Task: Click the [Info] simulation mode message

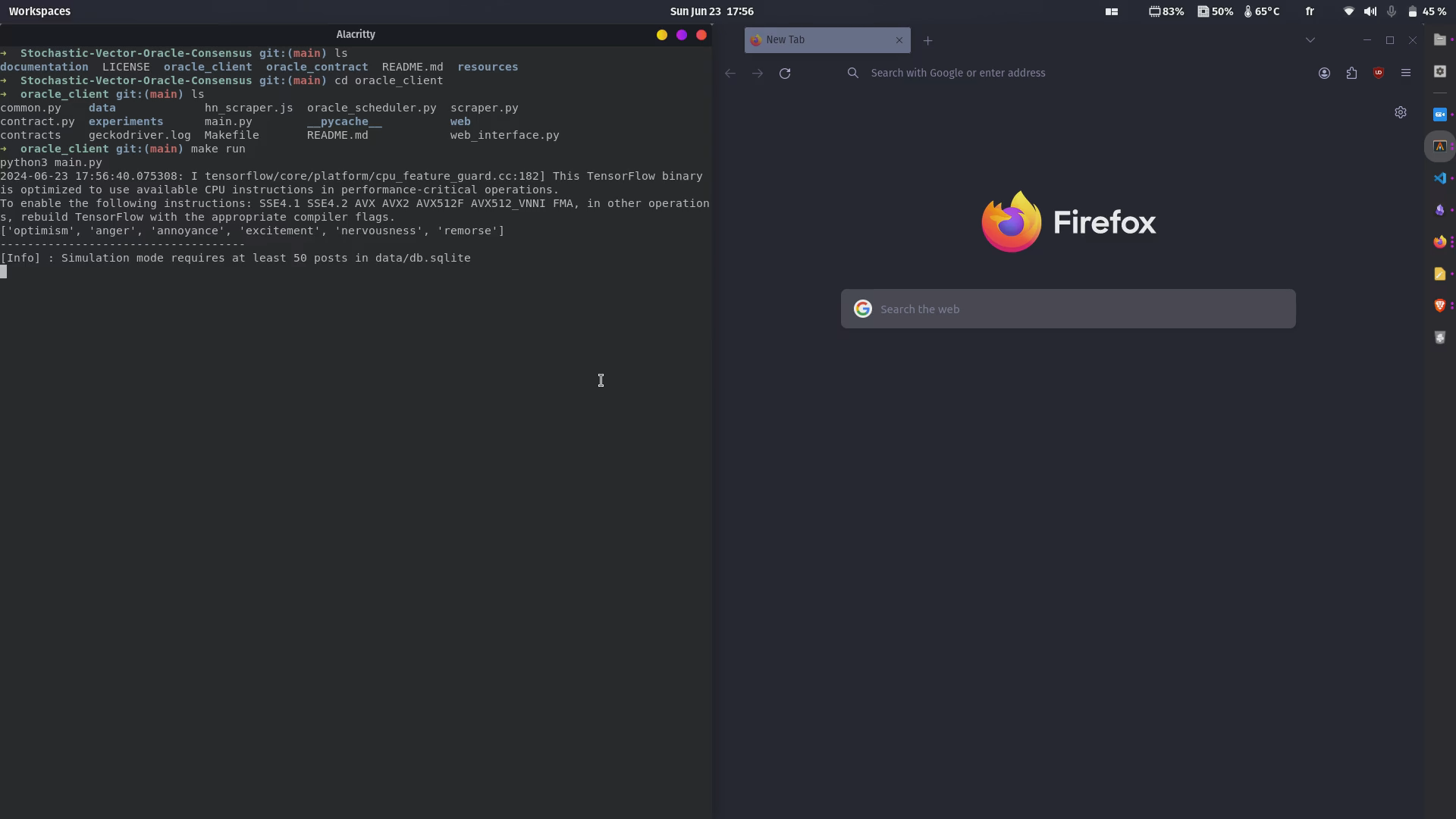Action: (x=235, y=258)
